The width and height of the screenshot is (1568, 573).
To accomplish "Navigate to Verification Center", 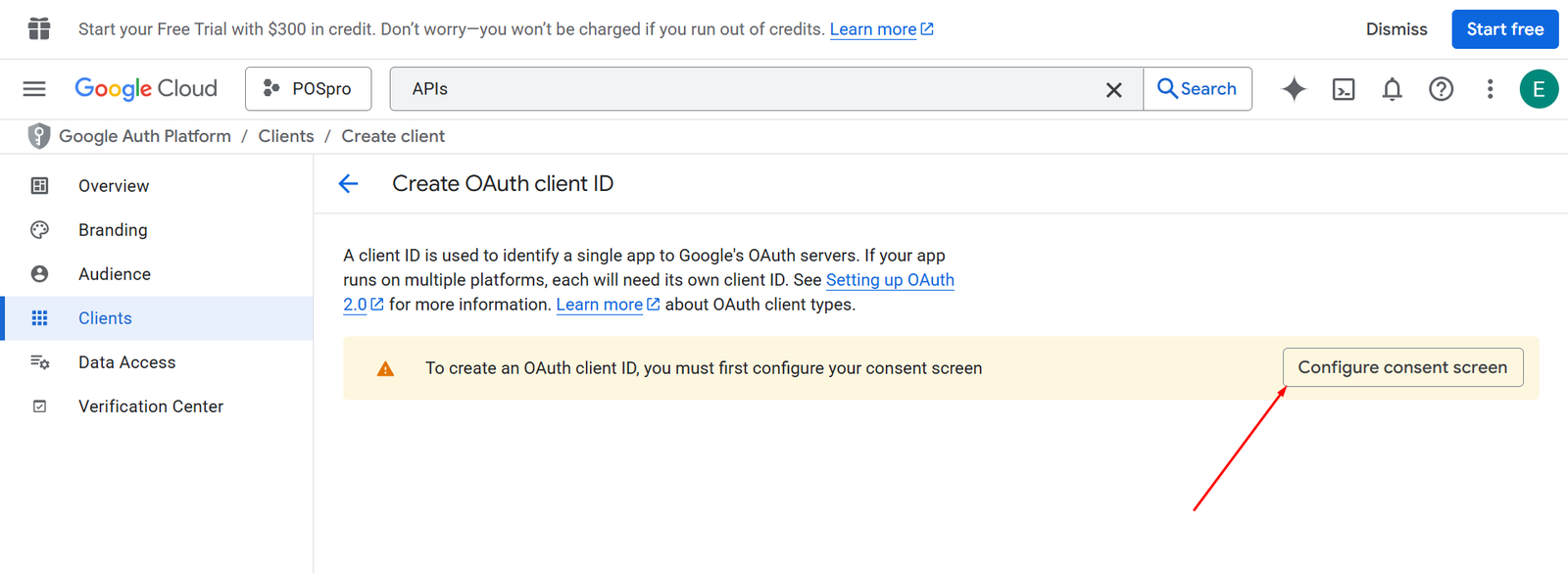I will [151, 406].
